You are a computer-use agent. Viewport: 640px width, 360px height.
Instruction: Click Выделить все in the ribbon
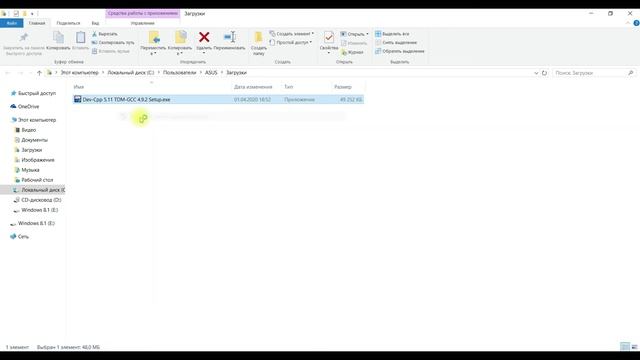392,34
